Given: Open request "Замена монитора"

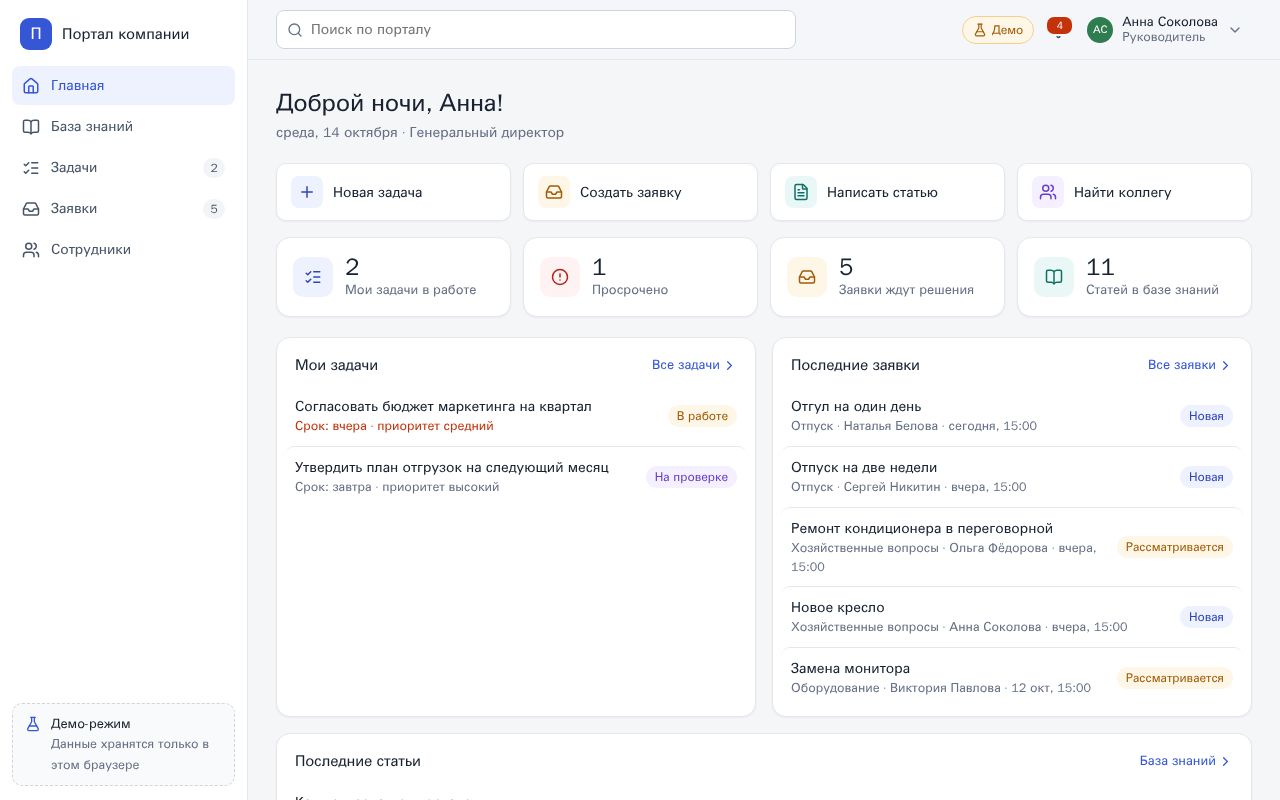Looking at the screenshot, I should click(x=1012, y=678).
